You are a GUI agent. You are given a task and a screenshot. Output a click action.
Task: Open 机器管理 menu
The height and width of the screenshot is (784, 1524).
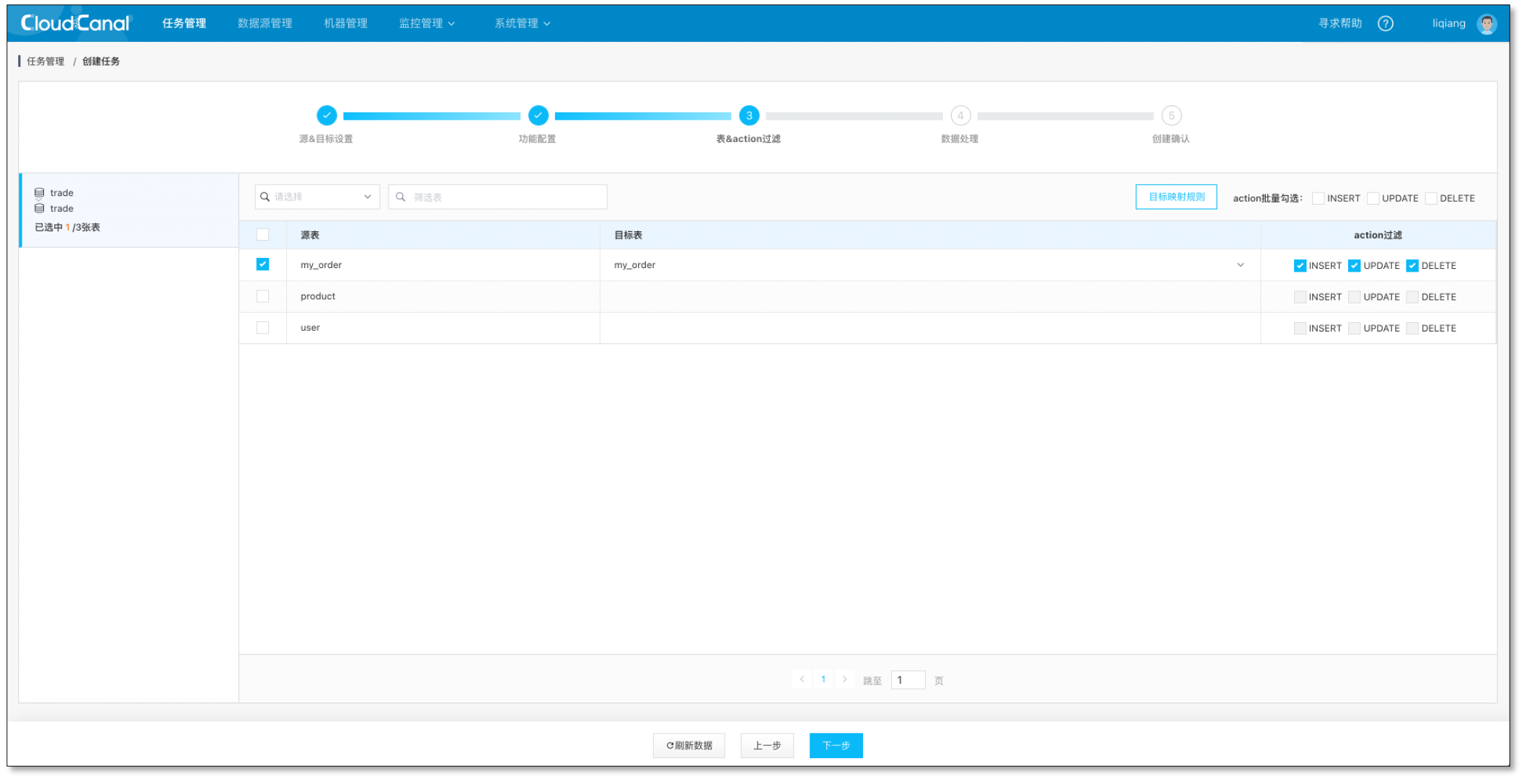tap(345, 23)
